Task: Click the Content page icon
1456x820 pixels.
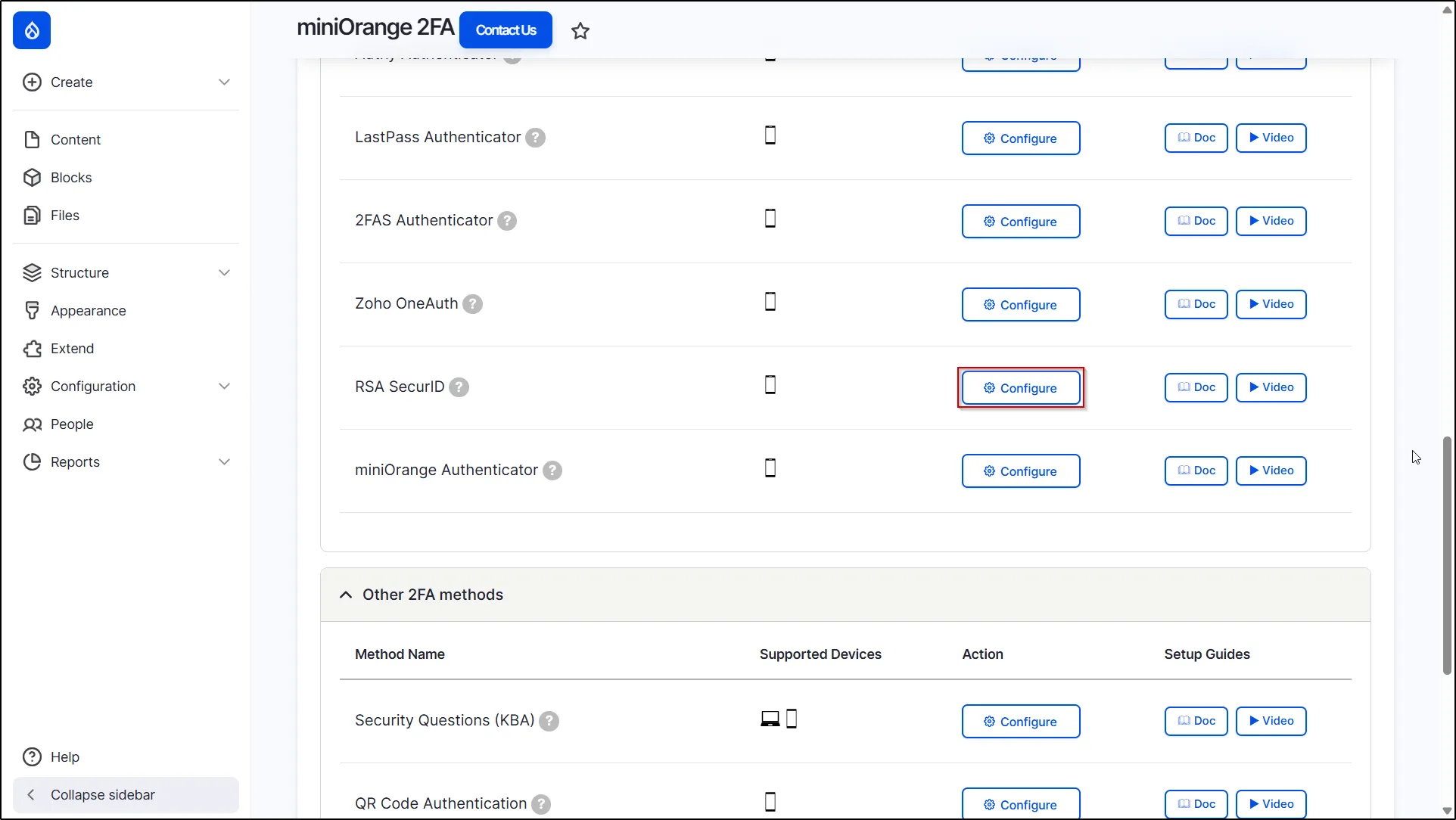Action: tap(32, 139)
